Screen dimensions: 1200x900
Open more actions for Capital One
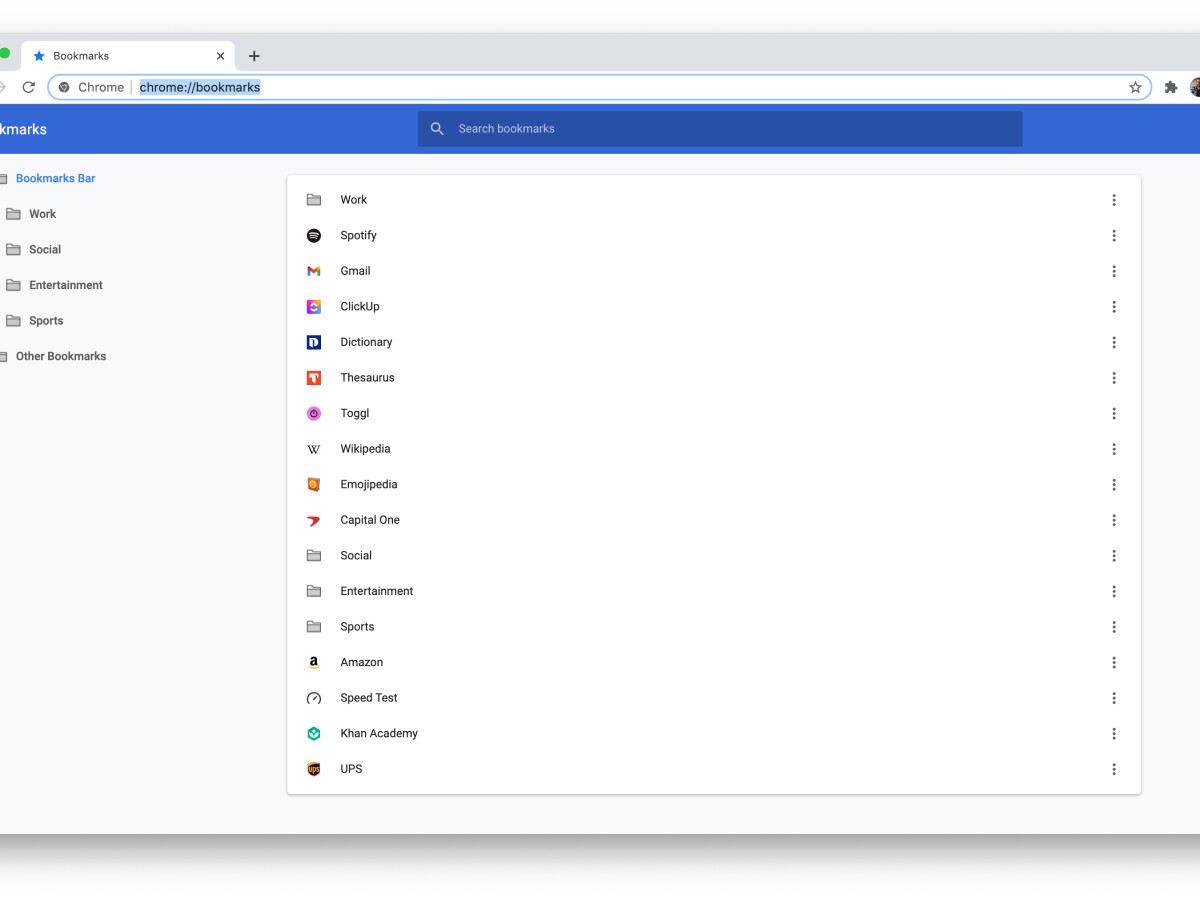(1114, 520)
